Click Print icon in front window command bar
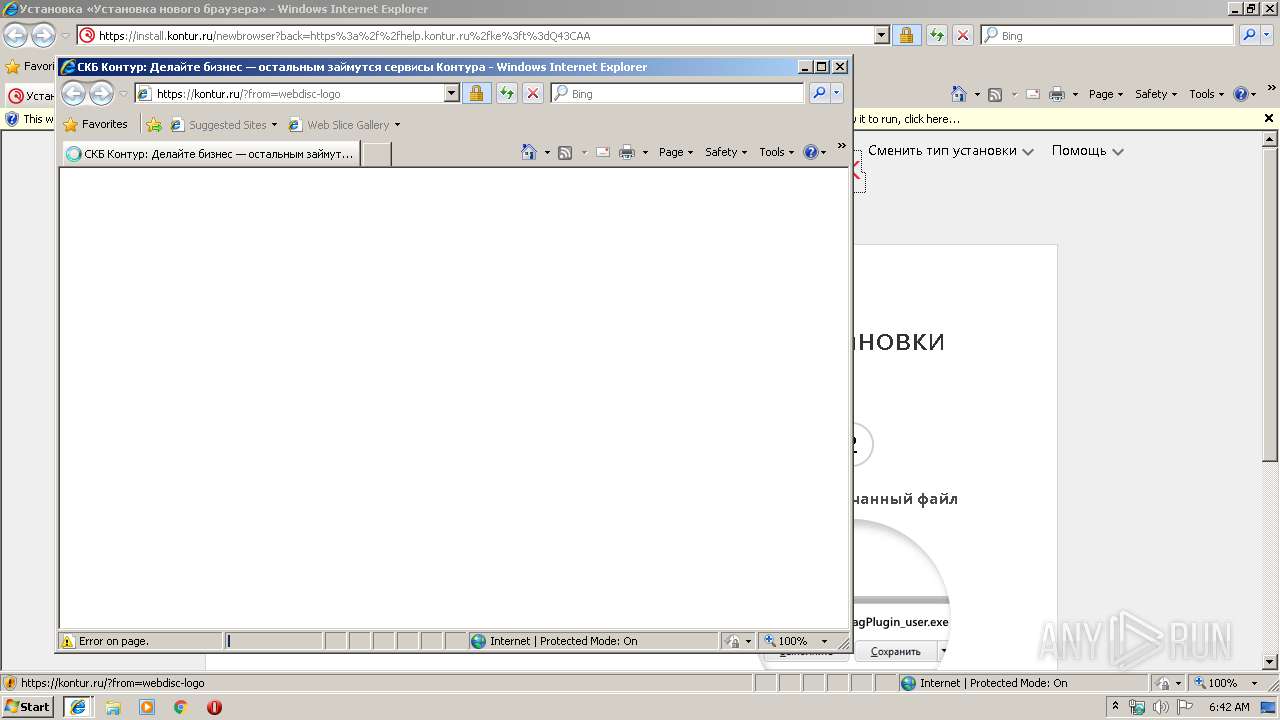The width and height of the screenshot is (1280, 720). pyautogui.click(x=627, y=152)
